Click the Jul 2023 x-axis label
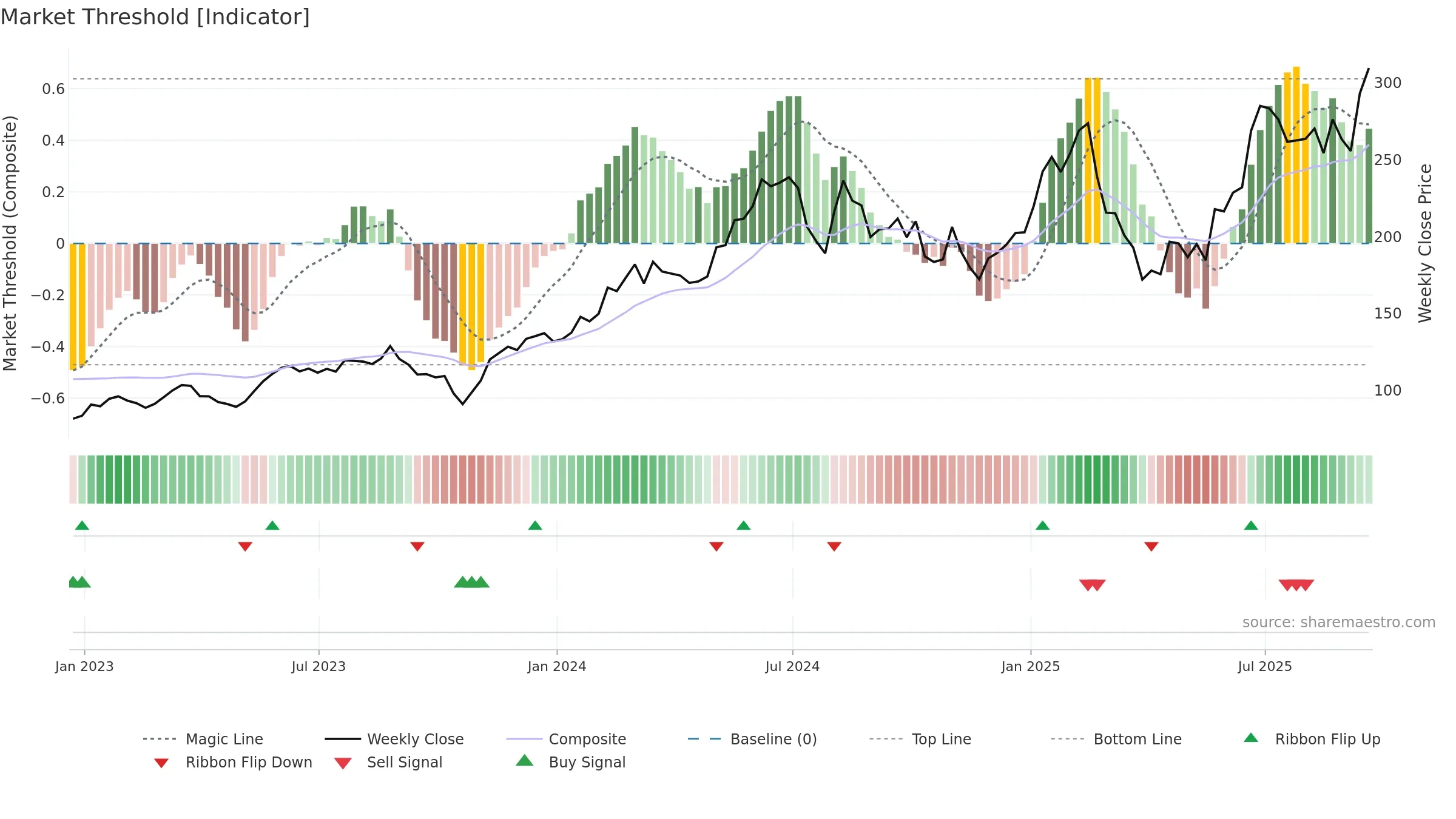 [318, 667]
